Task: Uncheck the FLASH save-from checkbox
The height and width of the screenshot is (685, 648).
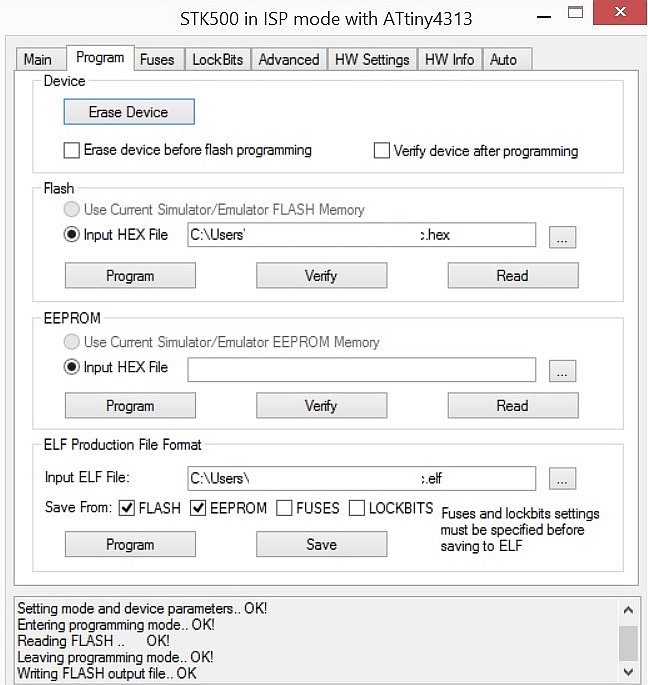Action: point(127,508)
